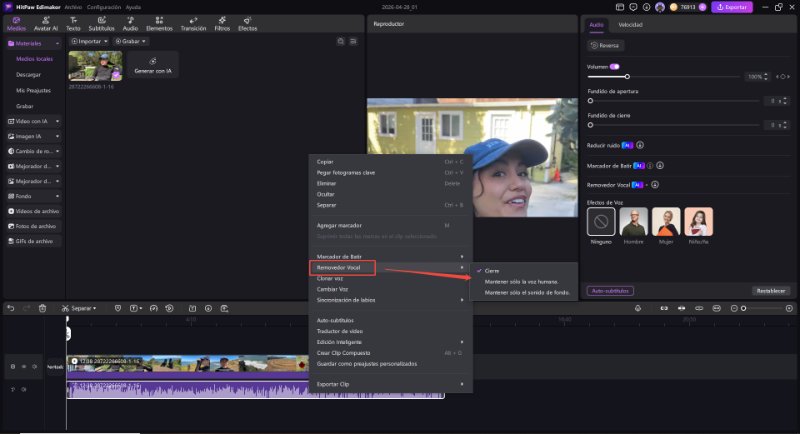Toggle the Volumen switch
800x434 pixels.
coord(614,67)
